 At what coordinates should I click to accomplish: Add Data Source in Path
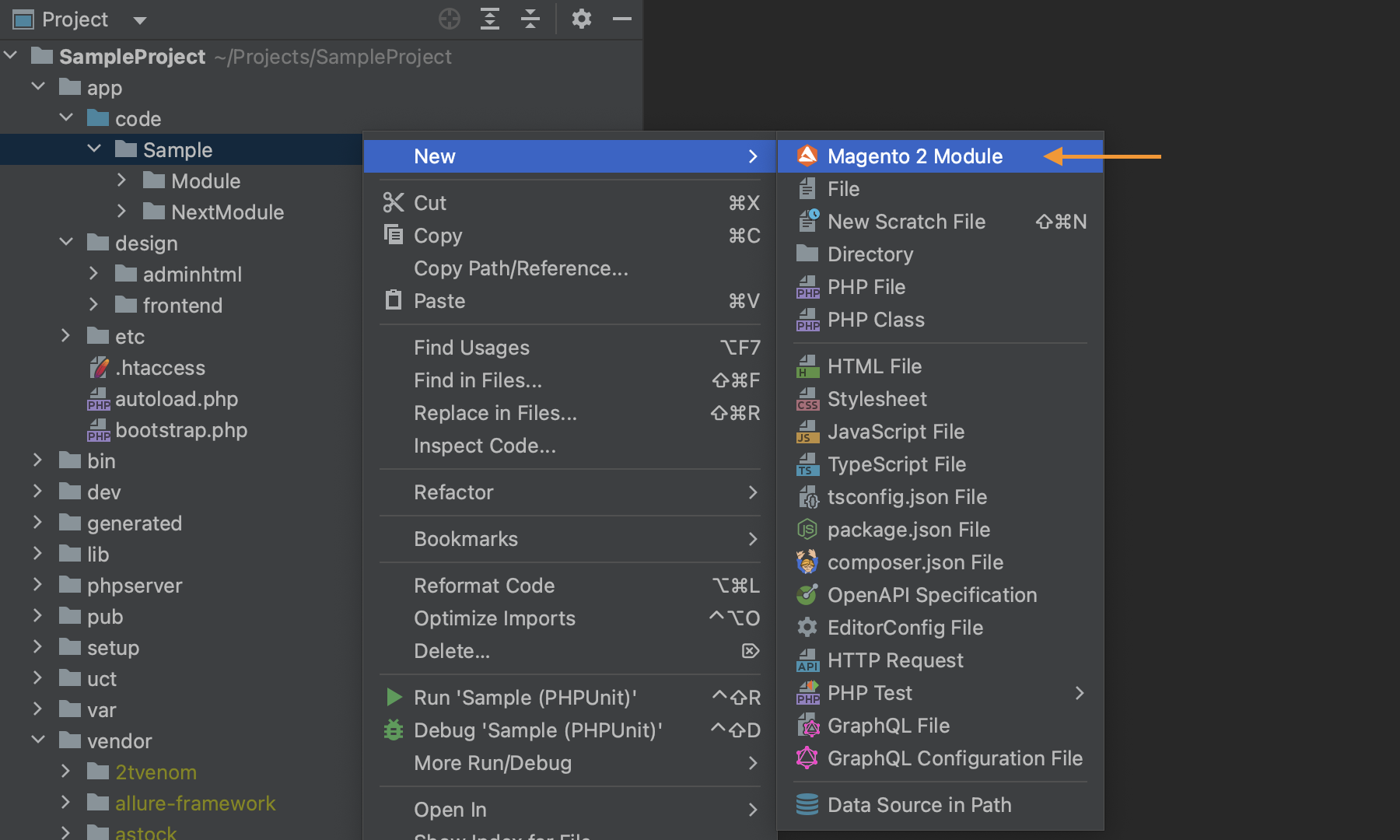click(x=940, y=805)
